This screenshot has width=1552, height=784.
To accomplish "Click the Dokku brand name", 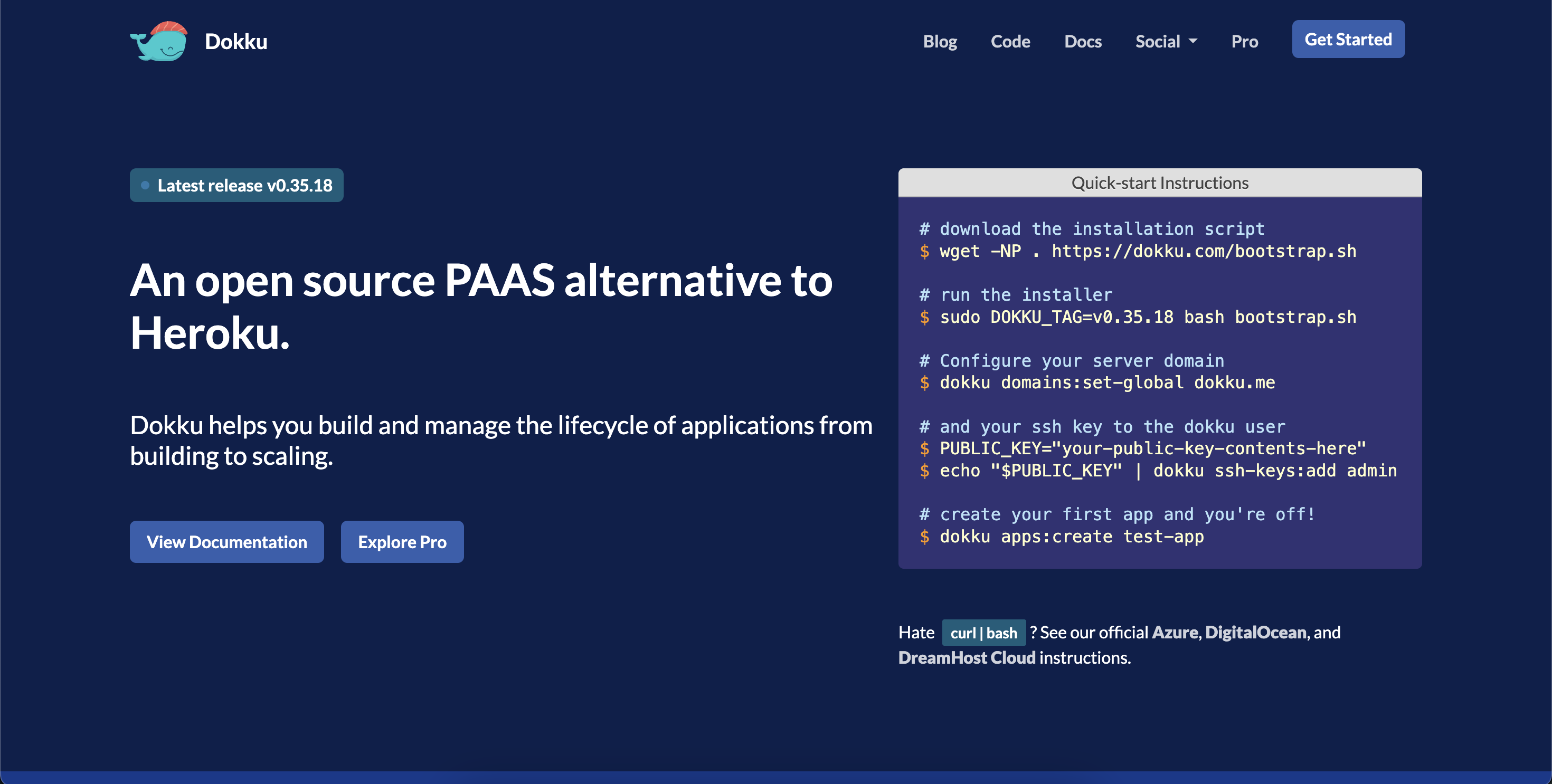I will click(x=235, y=42).
